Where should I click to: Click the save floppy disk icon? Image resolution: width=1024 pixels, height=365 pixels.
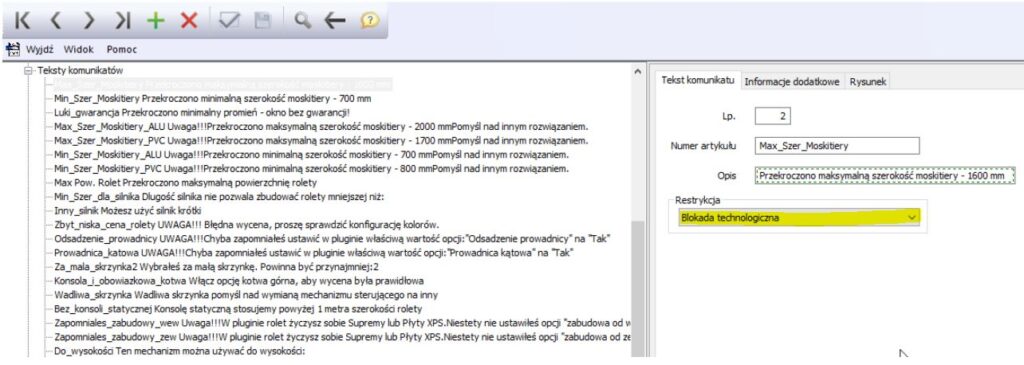tap(263, 20)
